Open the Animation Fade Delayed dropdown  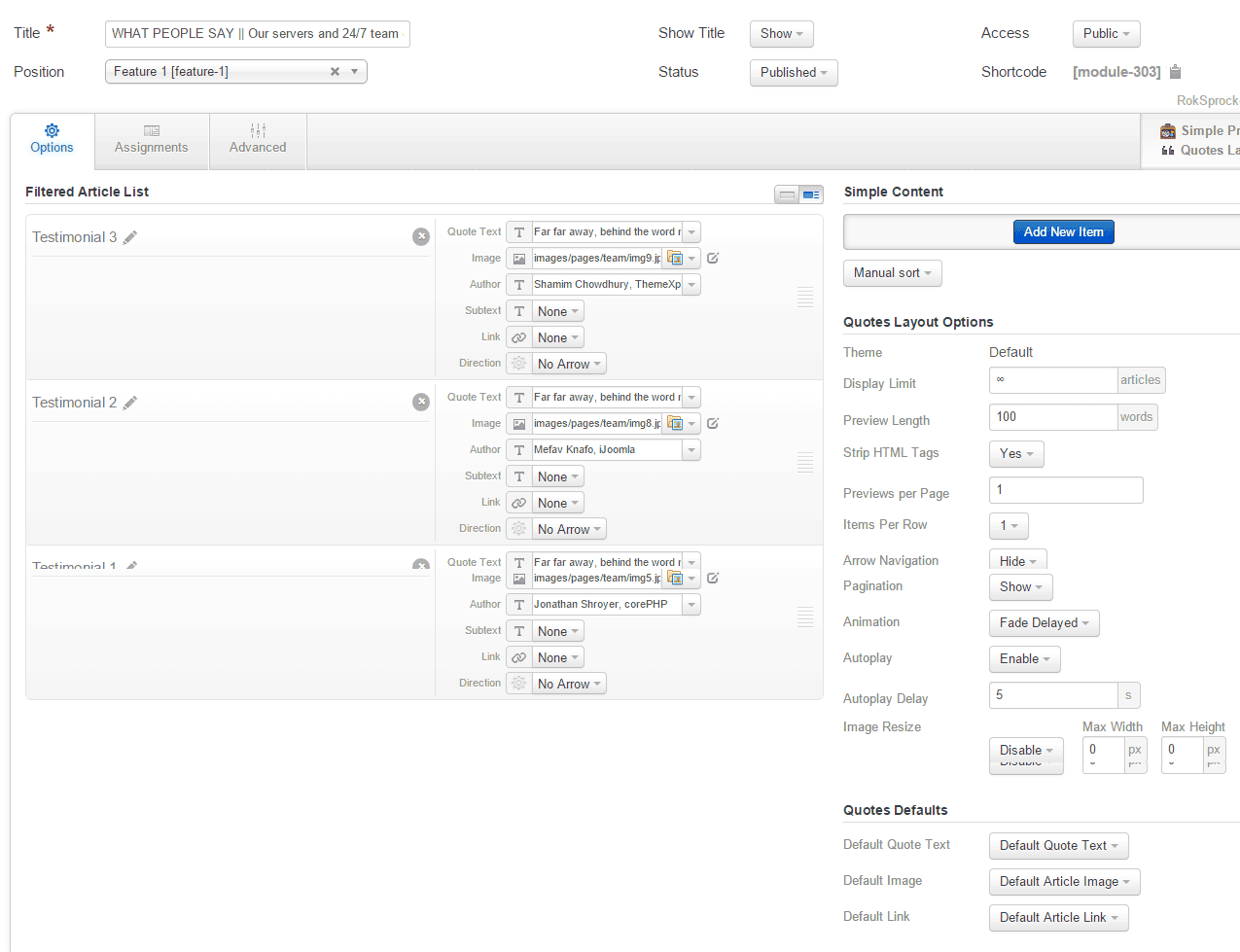[1044, 623]
